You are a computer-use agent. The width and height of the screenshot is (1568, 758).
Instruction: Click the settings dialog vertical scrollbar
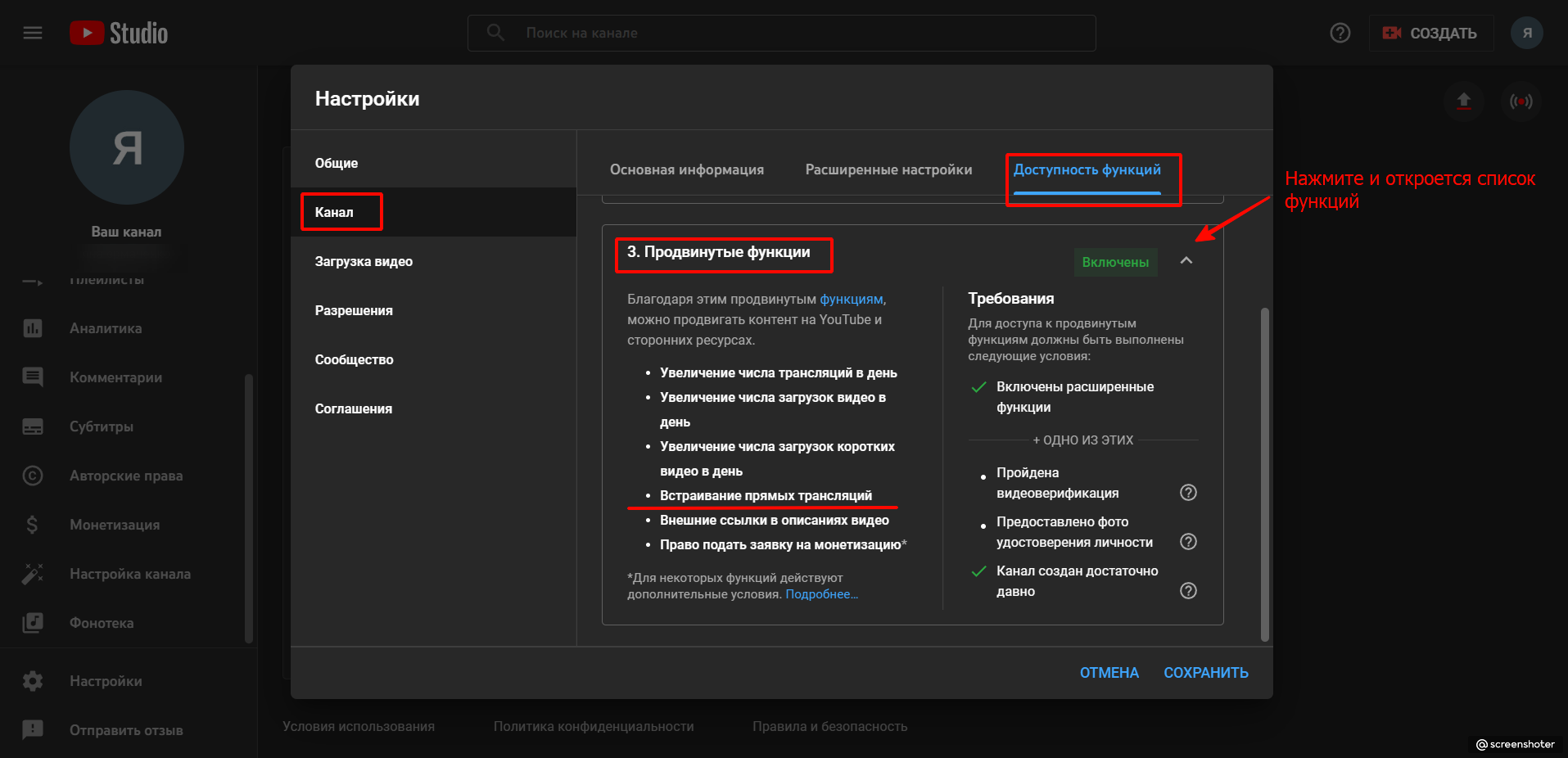tap(1264, 473)
